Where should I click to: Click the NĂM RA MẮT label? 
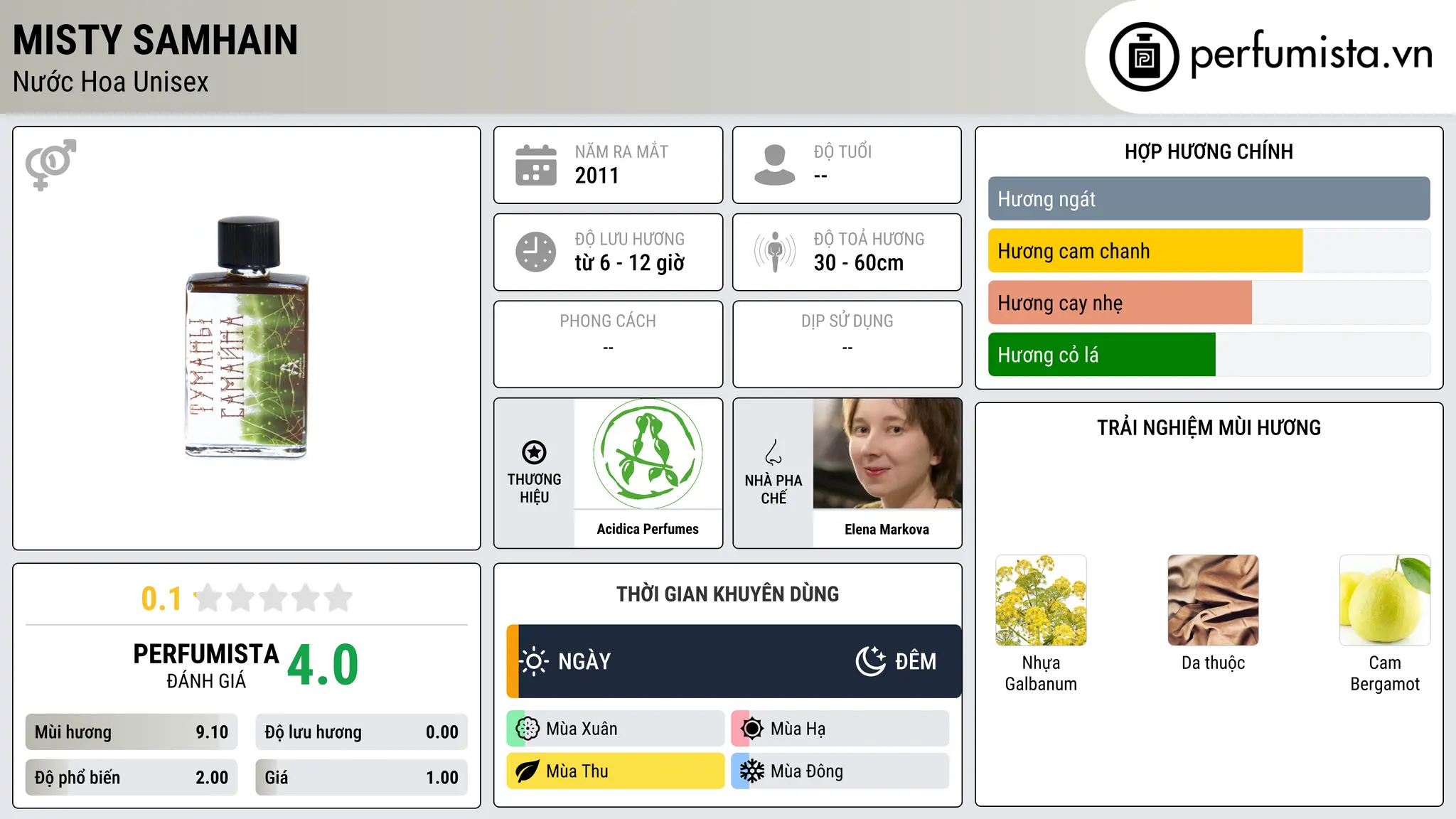tap(621, 152)
